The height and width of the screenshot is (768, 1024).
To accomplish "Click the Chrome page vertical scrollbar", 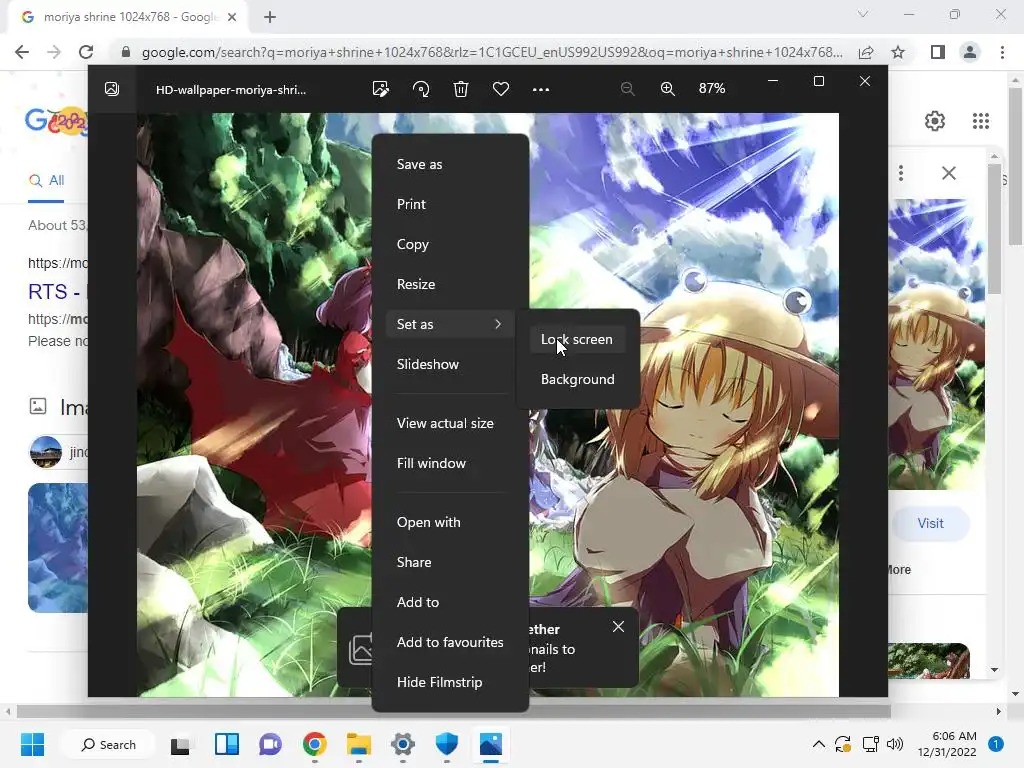I will tap(1015, 167).
